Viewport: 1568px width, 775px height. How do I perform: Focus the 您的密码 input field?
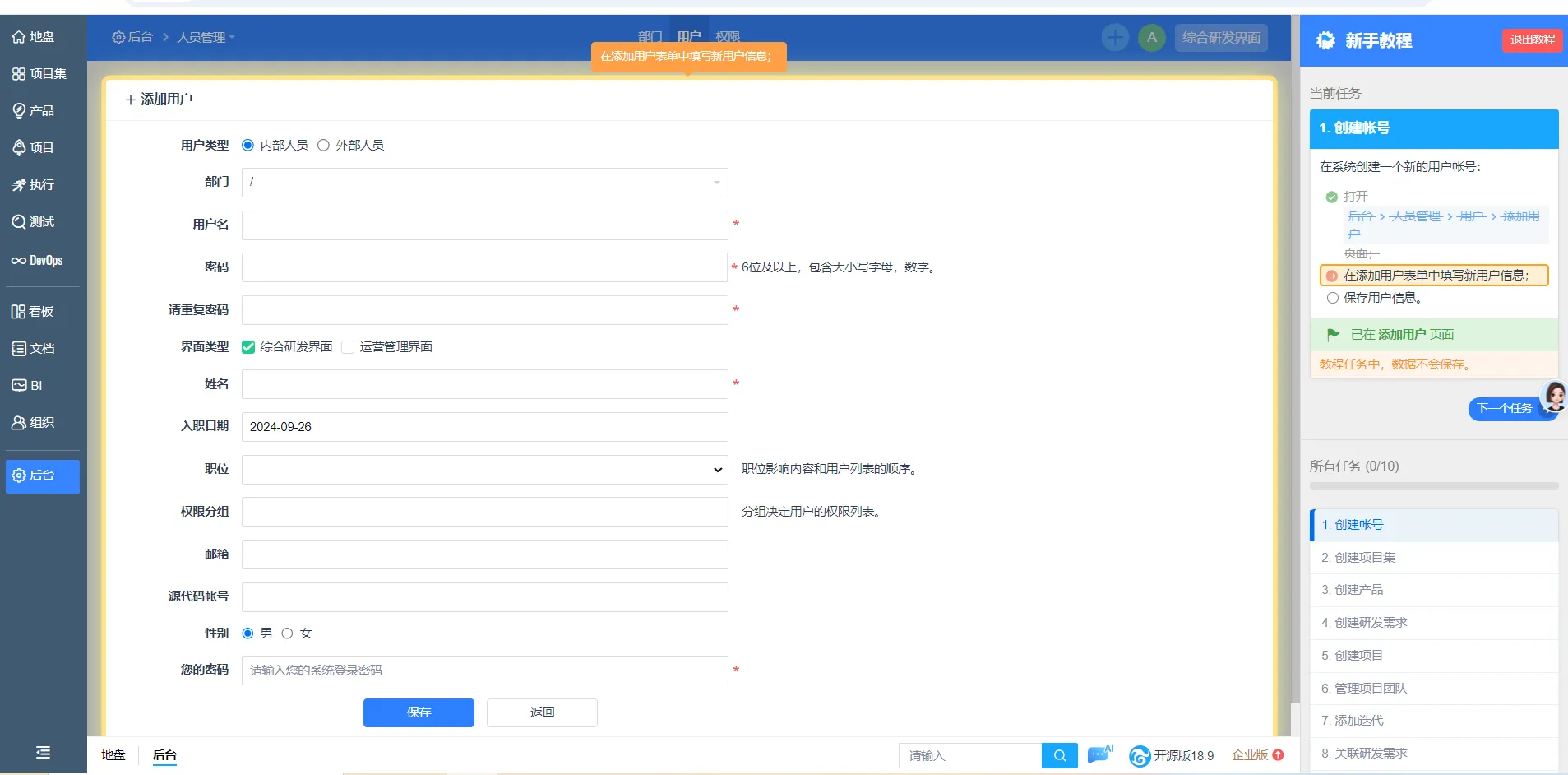[x=485, y=671]
